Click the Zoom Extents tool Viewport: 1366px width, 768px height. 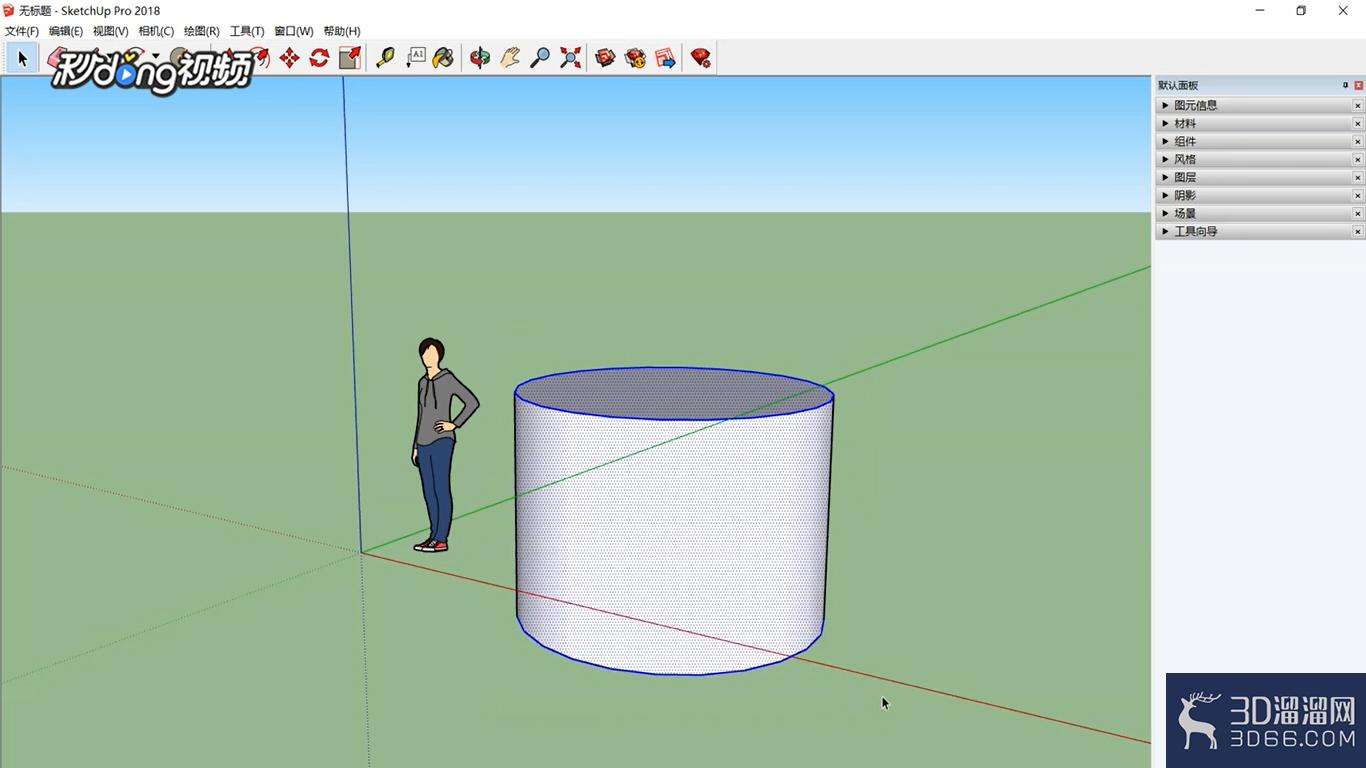(570, 58)
